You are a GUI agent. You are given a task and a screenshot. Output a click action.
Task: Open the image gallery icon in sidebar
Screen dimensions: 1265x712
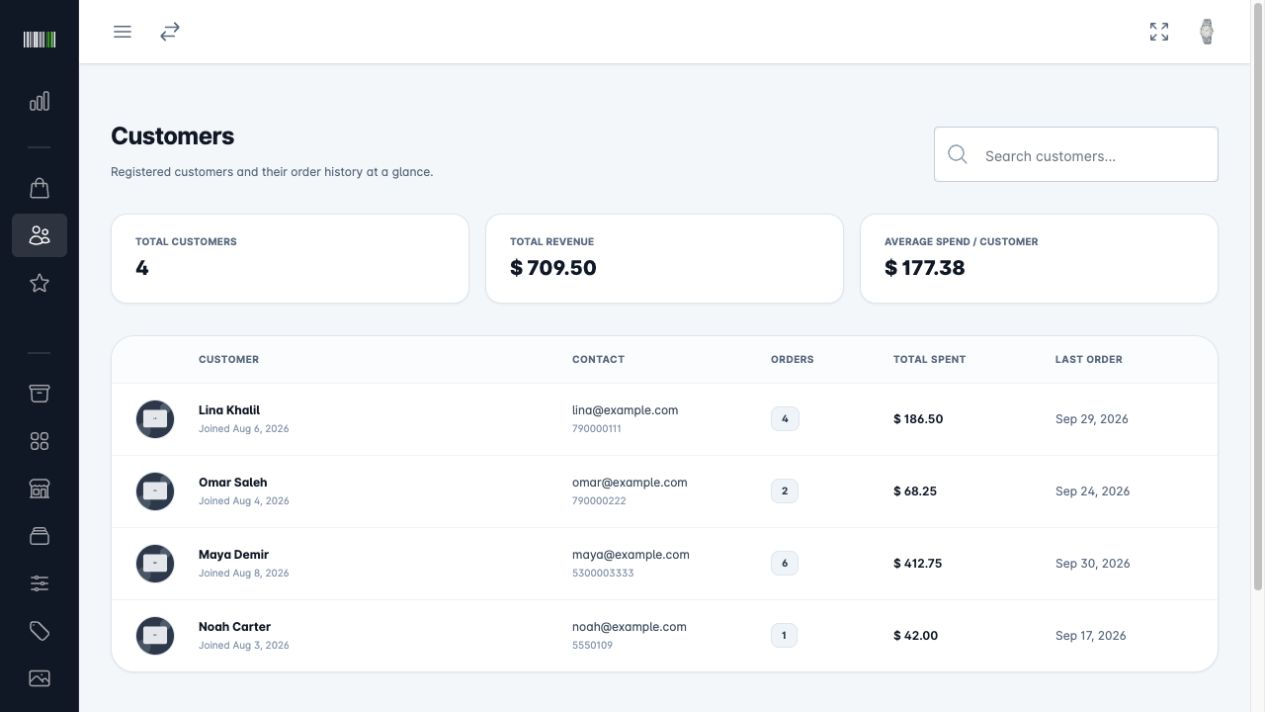(39, 678)
